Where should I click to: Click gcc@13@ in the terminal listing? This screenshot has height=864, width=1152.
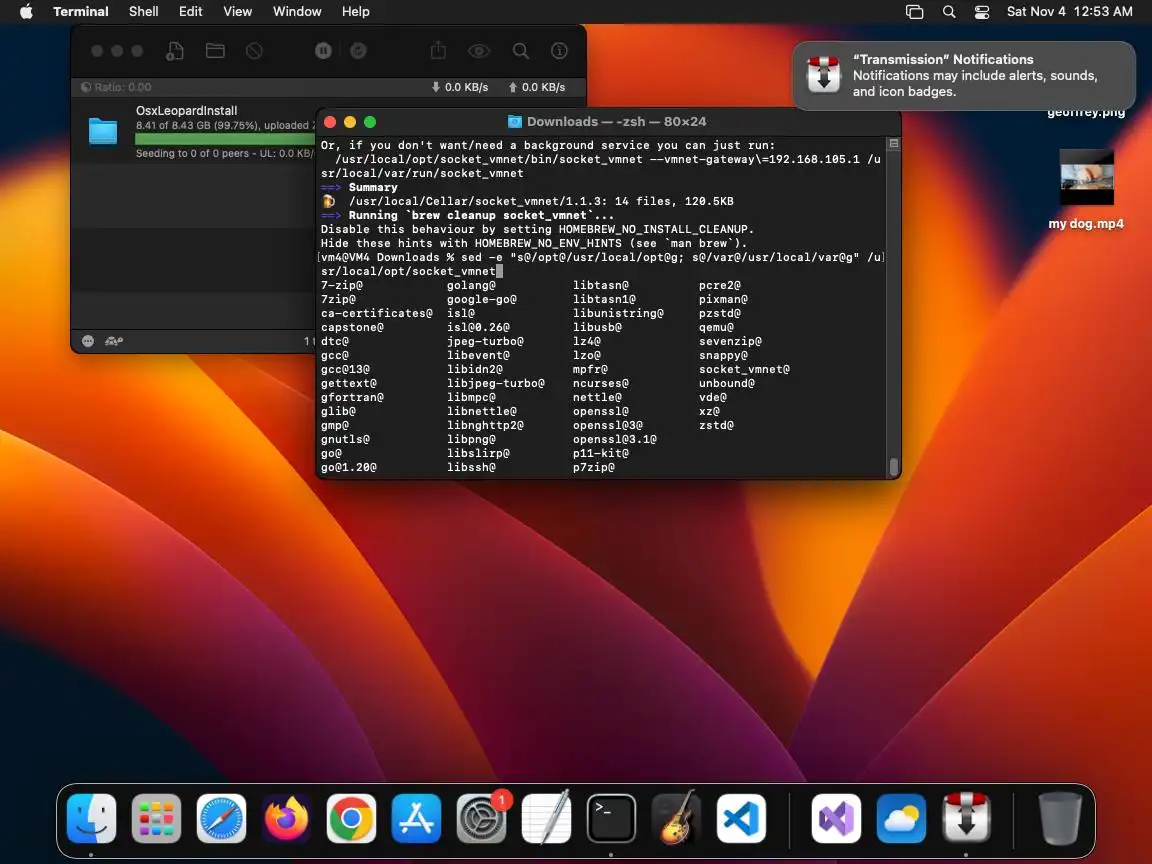point(345,370)
